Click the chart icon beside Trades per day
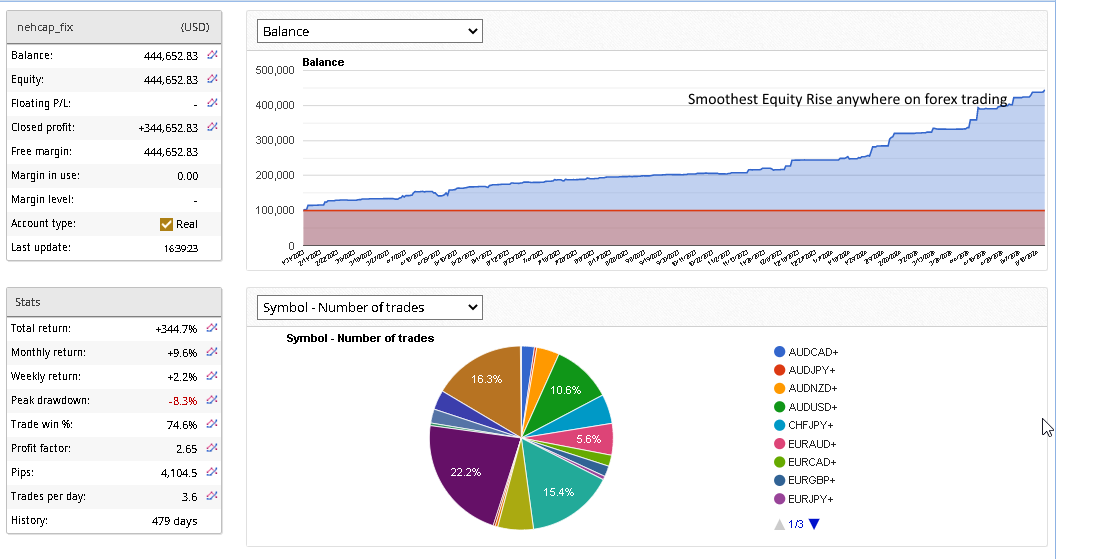The image size is (1093, 559). tap(212, 497)
